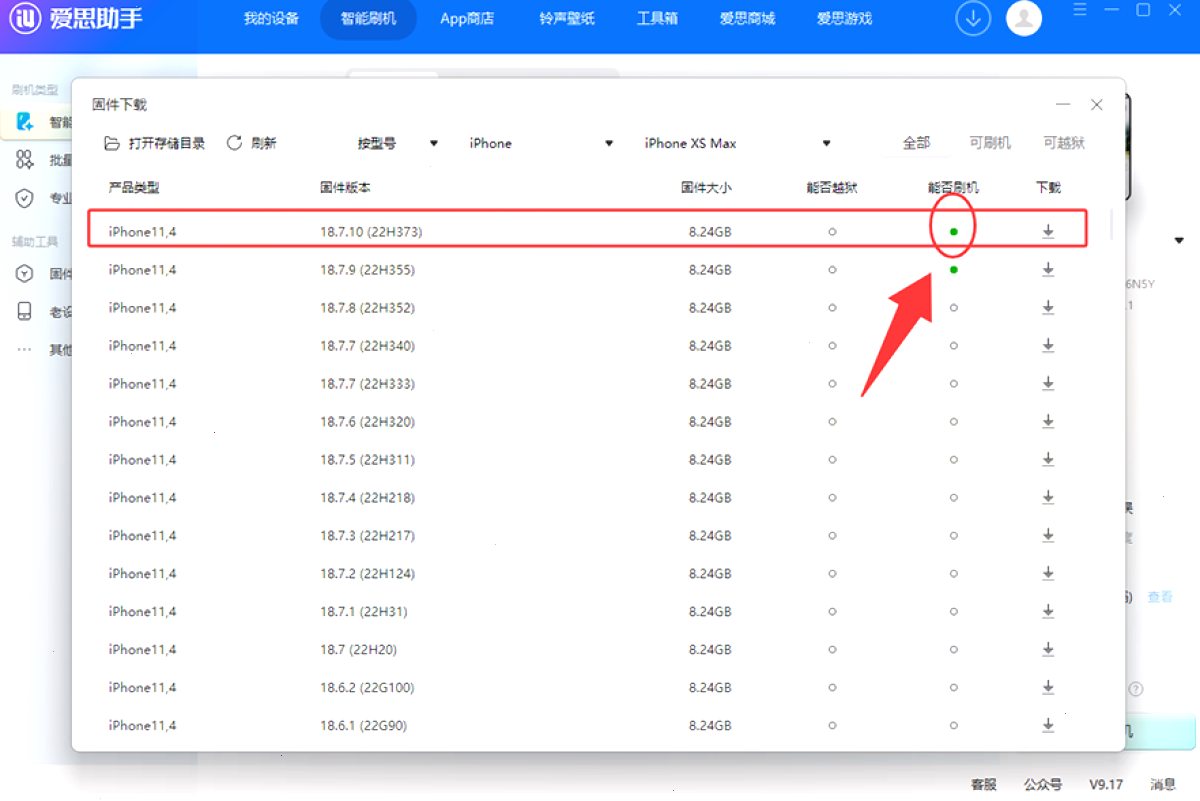This screenshot has height=801, width=1200.
Task: Click the 产品类型 column header
Action: pos(134,187)
